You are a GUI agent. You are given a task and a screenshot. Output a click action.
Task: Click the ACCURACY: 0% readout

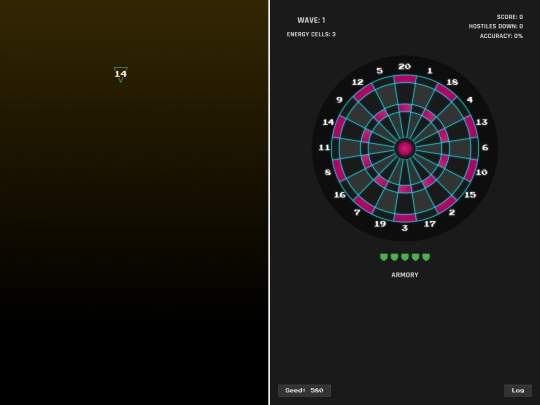click(501, 36)
